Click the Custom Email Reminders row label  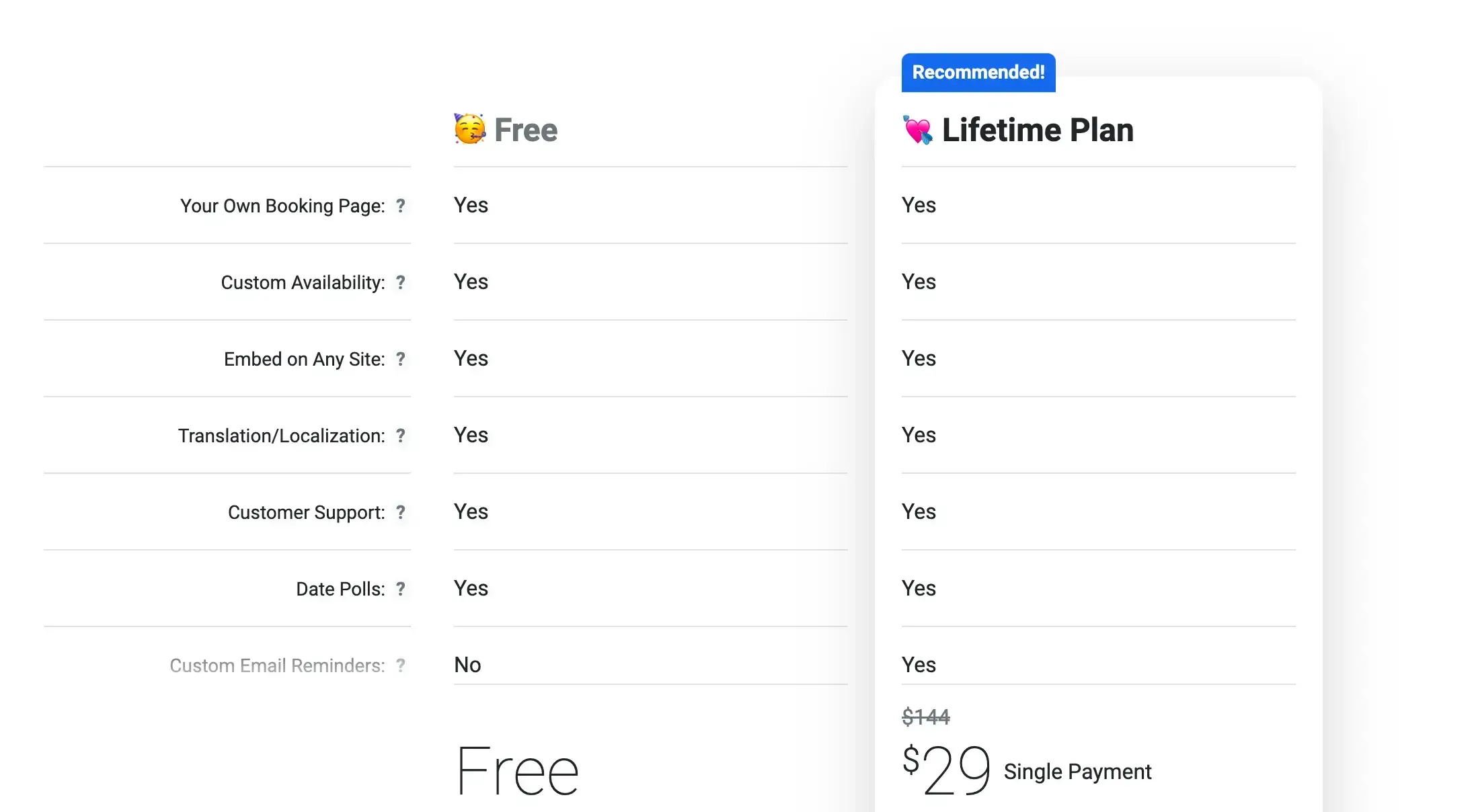pyautogui.click(x=276, y=665)
